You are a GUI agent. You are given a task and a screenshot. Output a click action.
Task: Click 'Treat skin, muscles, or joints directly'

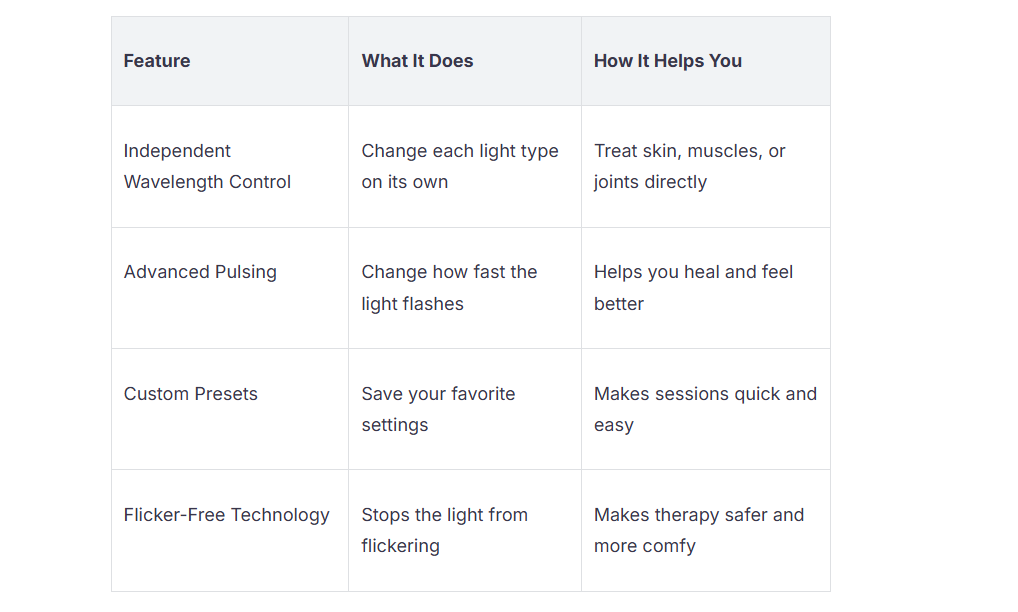[x=689, y=166]
